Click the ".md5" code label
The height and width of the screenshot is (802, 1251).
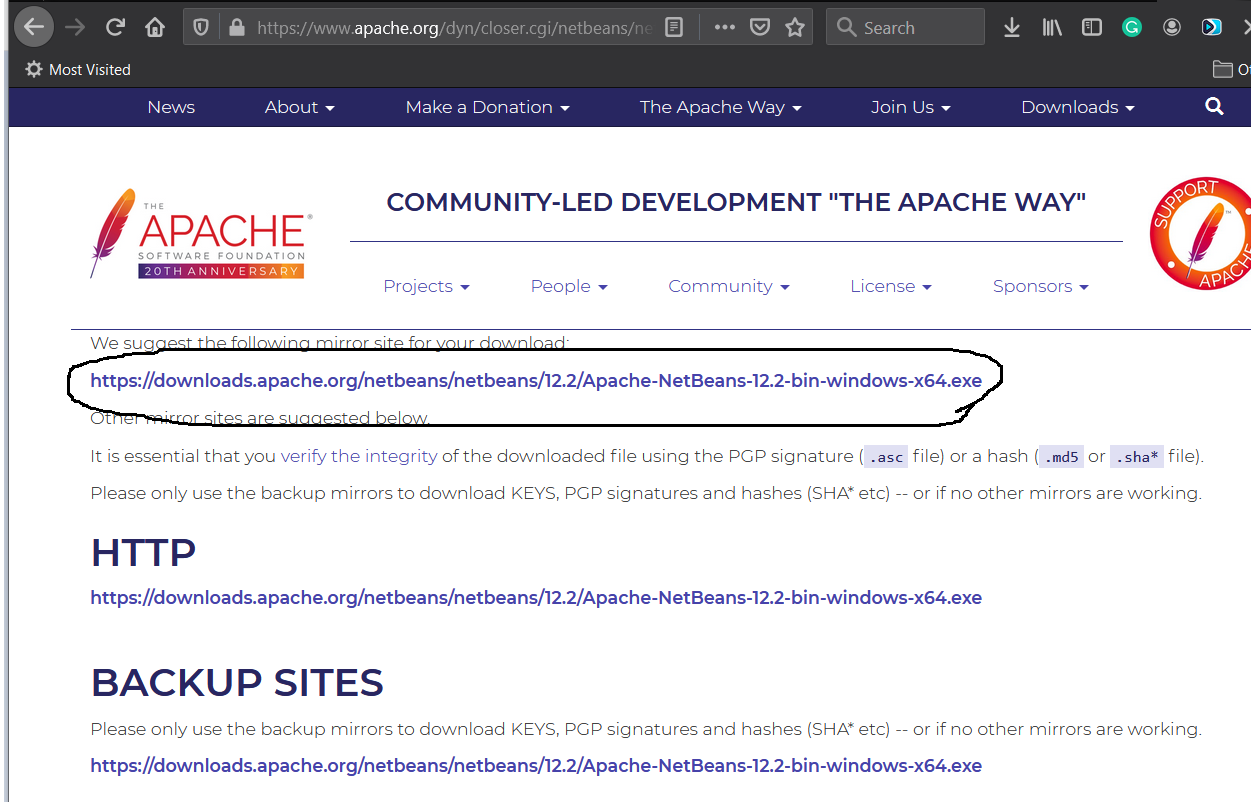pyautogui.click(x=1061, y=457)
